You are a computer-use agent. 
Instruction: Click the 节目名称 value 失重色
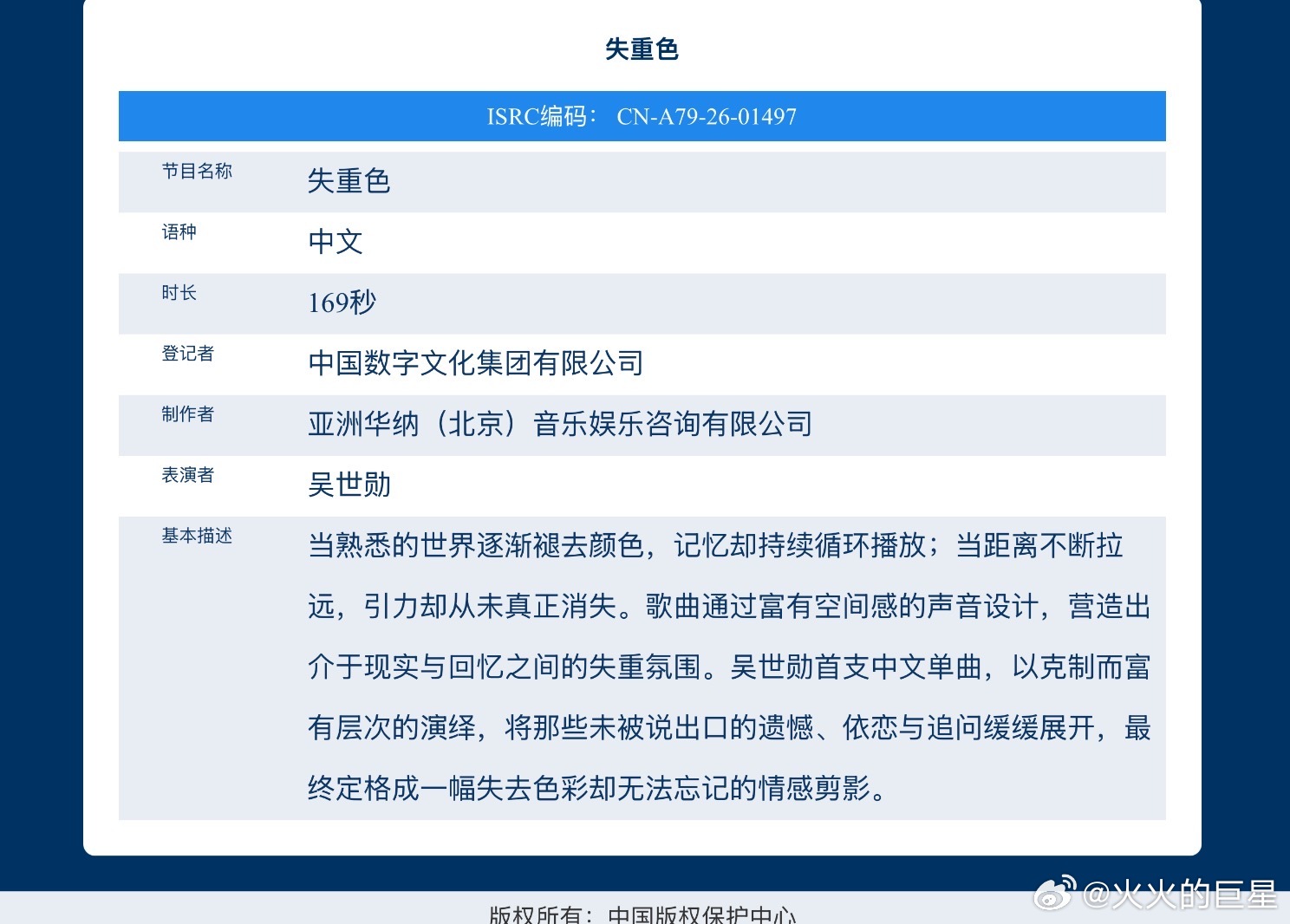[349, 181]
